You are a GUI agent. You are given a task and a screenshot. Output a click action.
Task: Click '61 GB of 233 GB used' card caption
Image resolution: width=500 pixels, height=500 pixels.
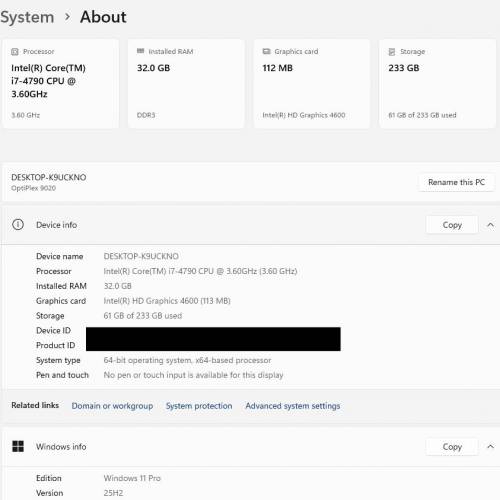(x=422, y=115)
